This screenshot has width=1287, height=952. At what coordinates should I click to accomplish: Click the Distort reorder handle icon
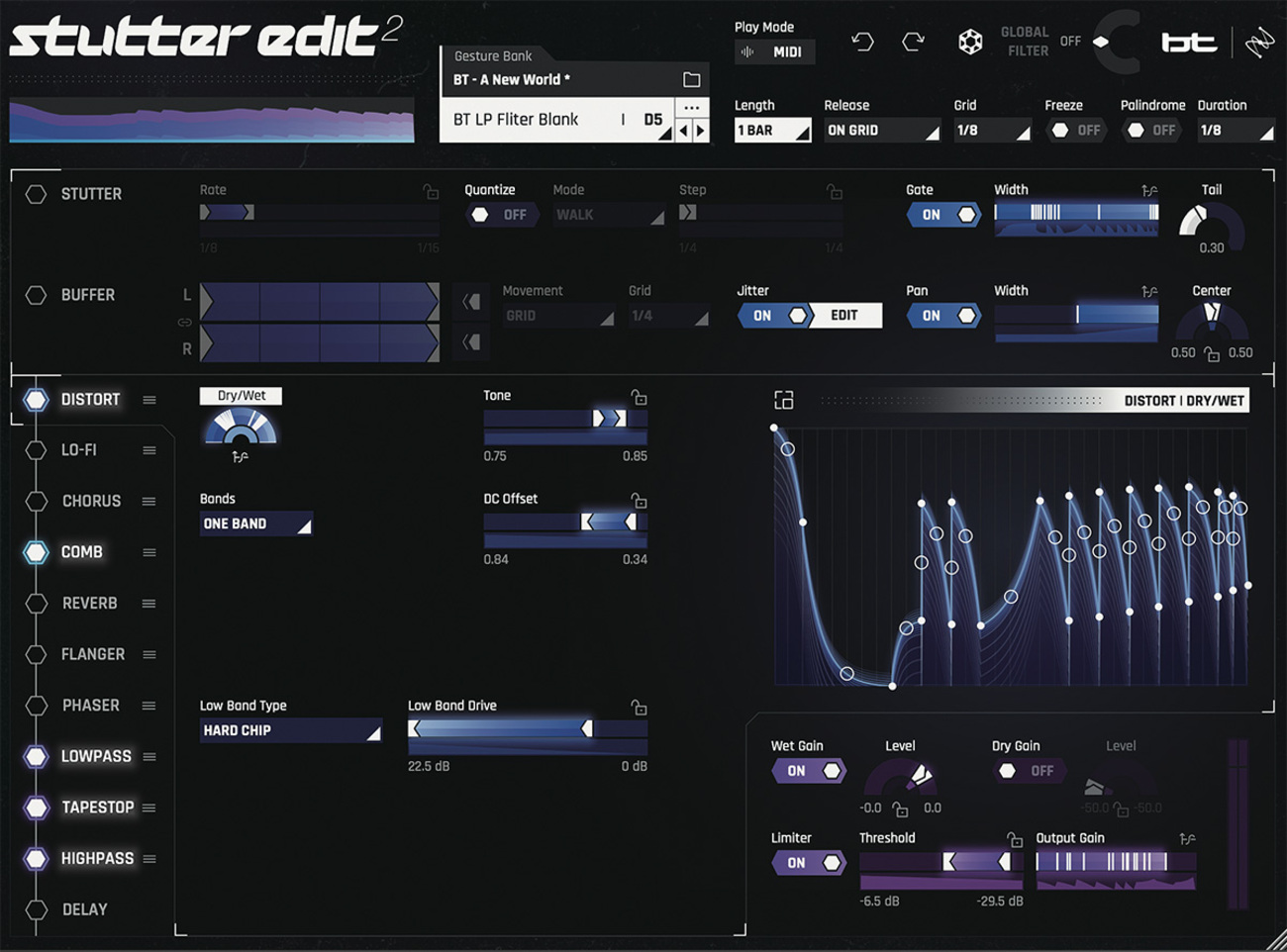tap(149, 400)
